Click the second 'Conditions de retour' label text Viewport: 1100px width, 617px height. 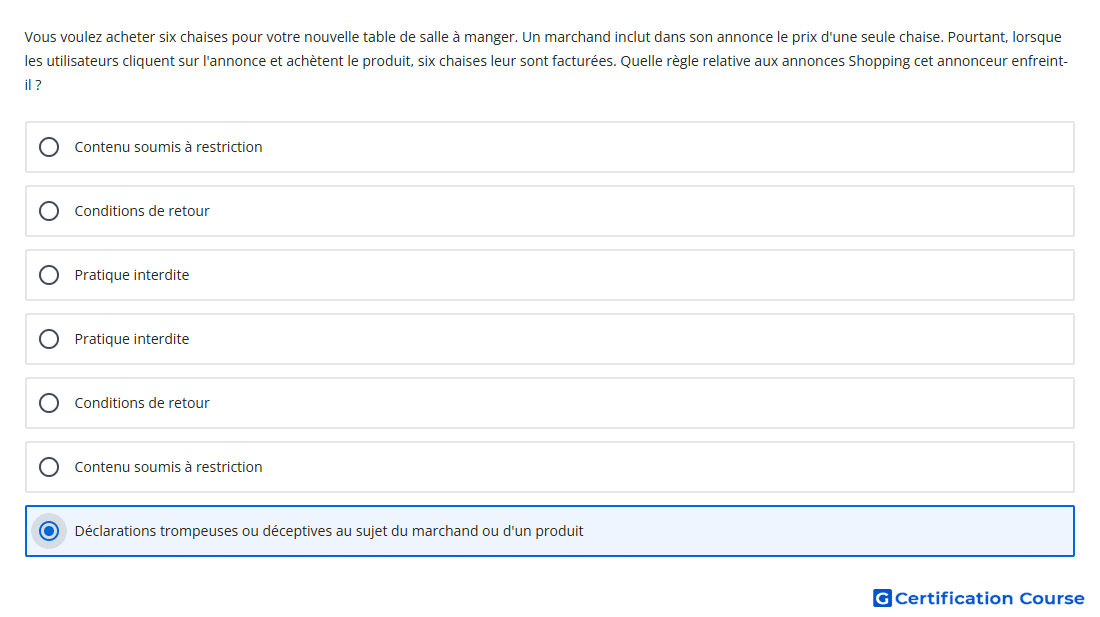[x=142, y=403]
